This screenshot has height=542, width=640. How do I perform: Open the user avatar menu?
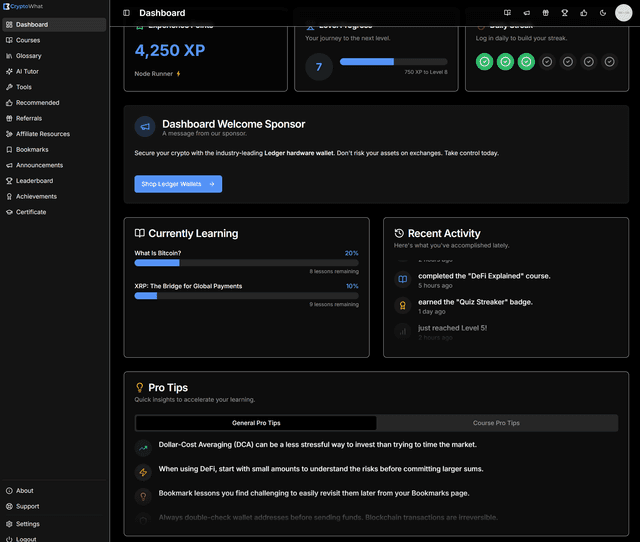point(623,13)
